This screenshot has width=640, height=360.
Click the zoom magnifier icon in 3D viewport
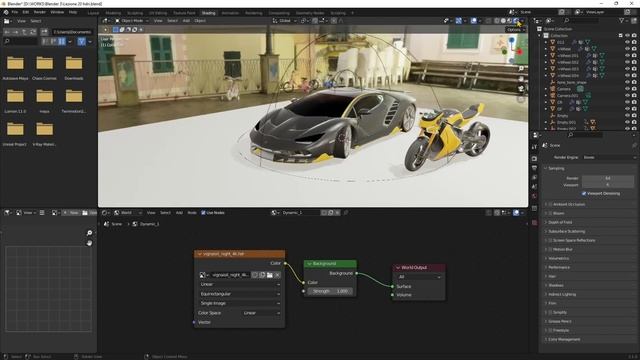[x=521, y=69]
